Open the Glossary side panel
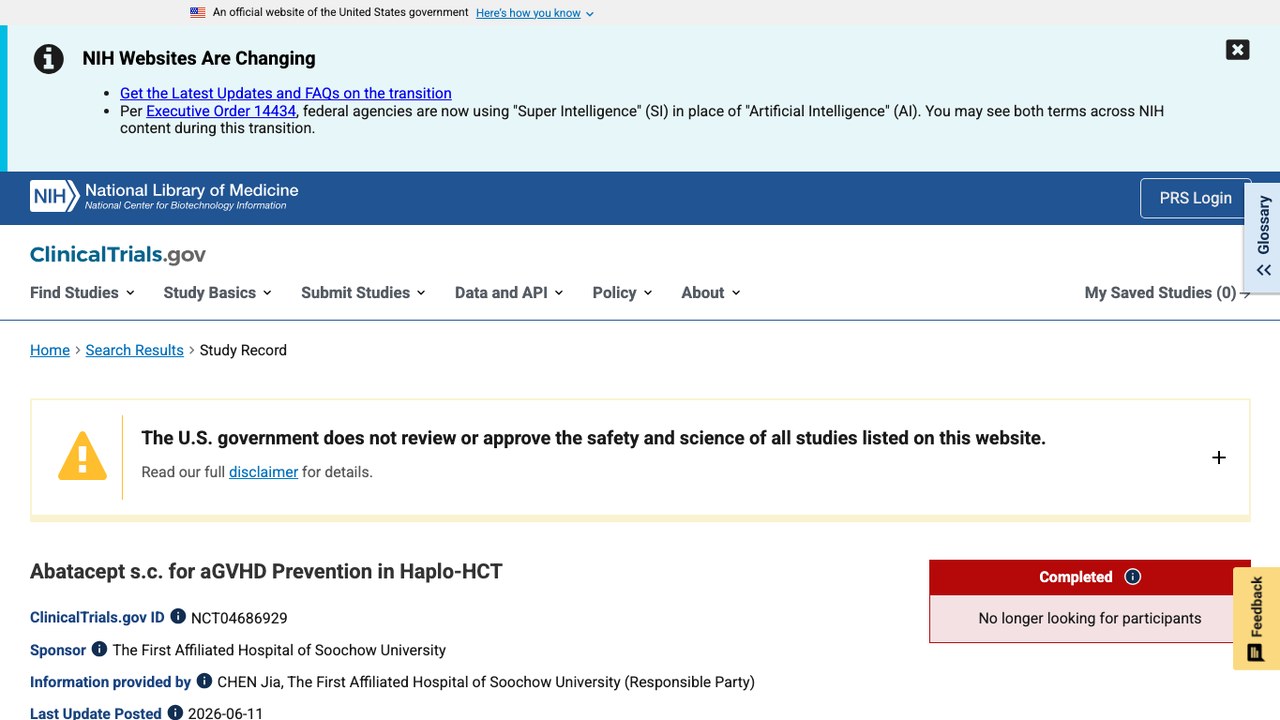The width and height of the screenshot is (1280, 720). (1263, 237)
